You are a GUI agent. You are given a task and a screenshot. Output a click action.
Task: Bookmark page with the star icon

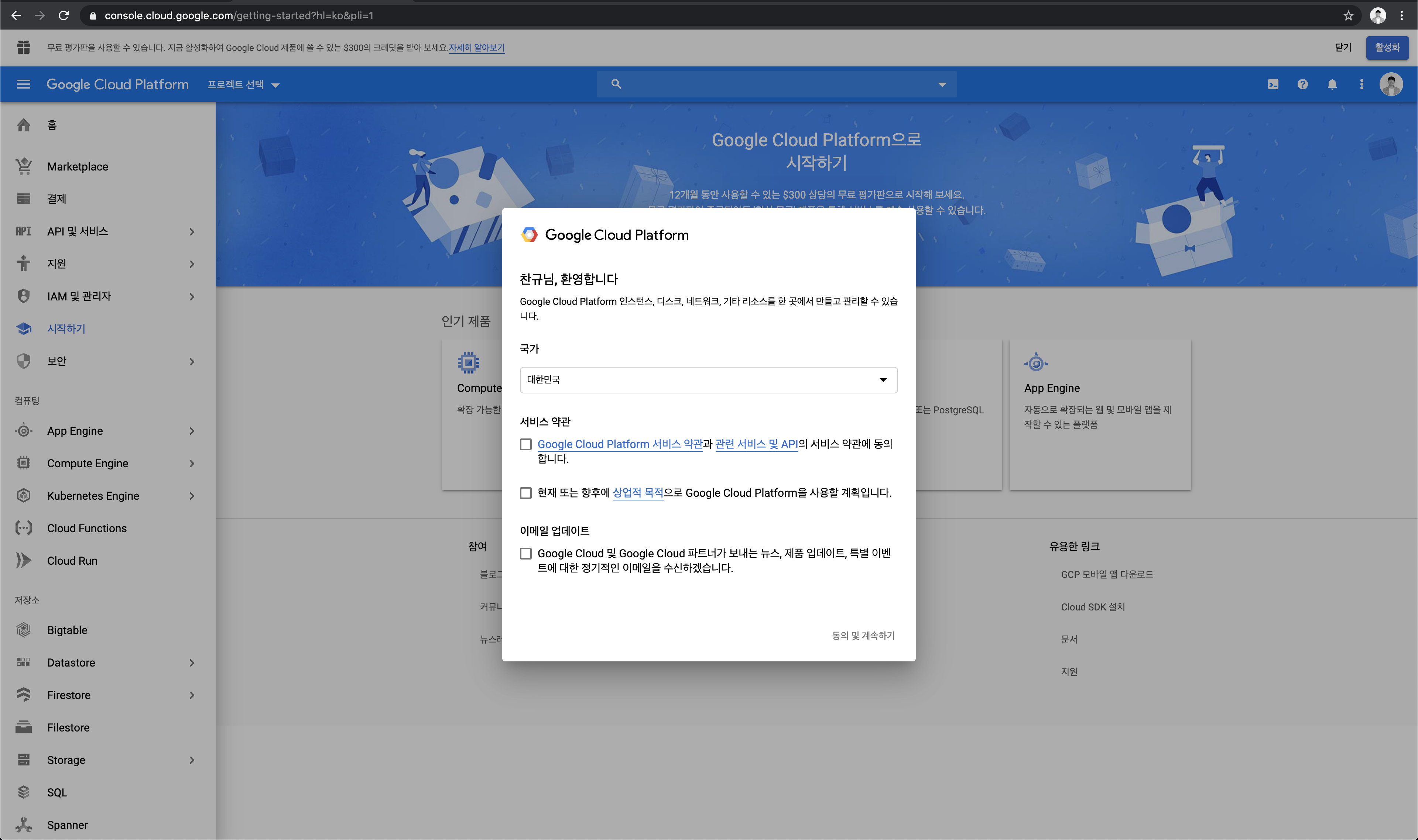pos(1348,15)
